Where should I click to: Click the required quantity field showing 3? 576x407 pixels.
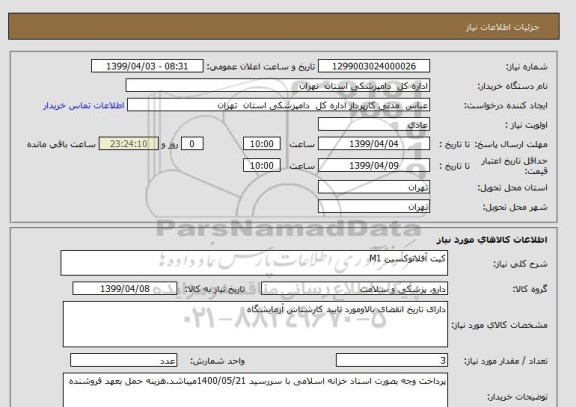click(392, 360)
